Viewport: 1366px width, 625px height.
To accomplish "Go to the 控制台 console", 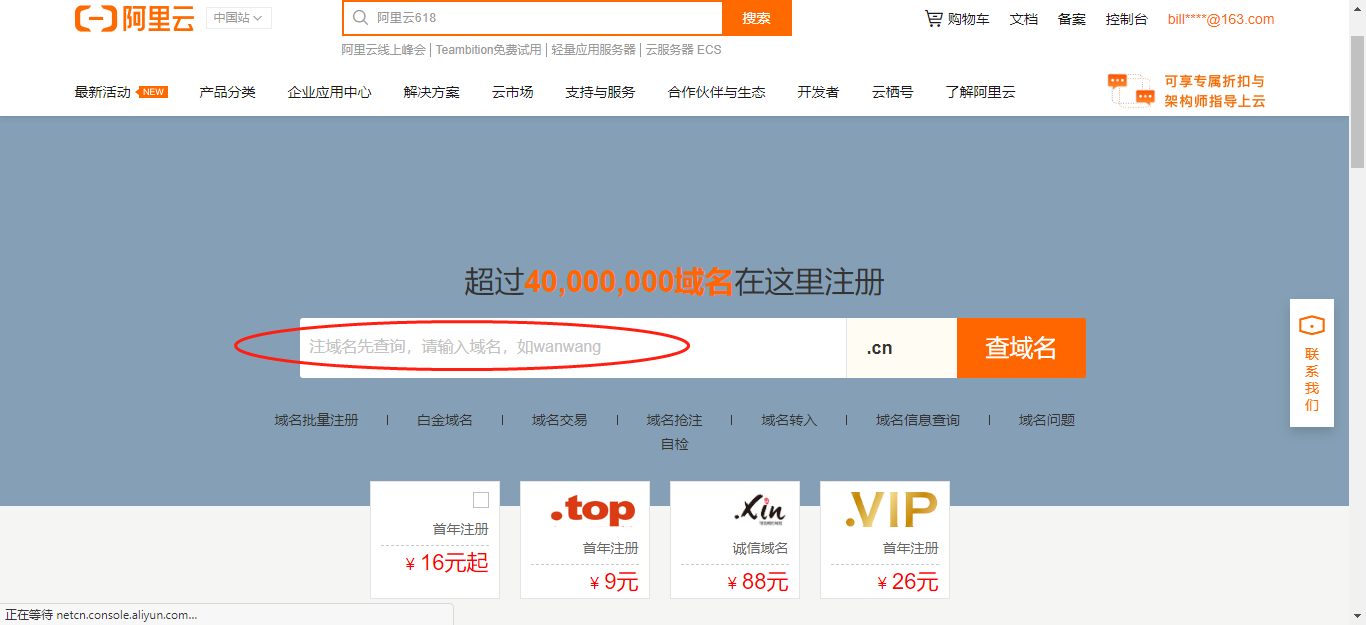I will point(1127,19).
